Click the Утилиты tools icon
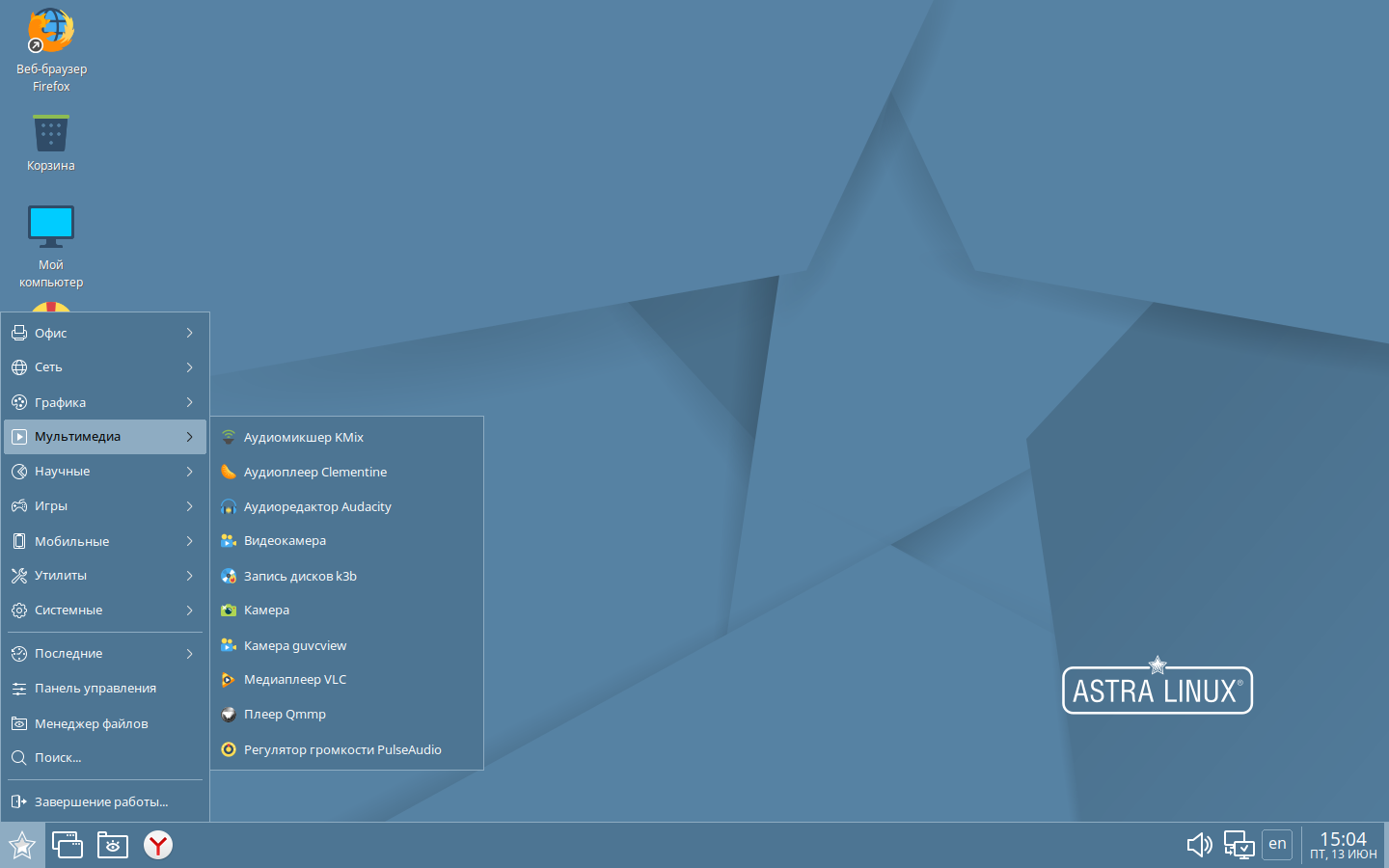This screenshot has width=1389, height=868. click(x=19, y=576)
